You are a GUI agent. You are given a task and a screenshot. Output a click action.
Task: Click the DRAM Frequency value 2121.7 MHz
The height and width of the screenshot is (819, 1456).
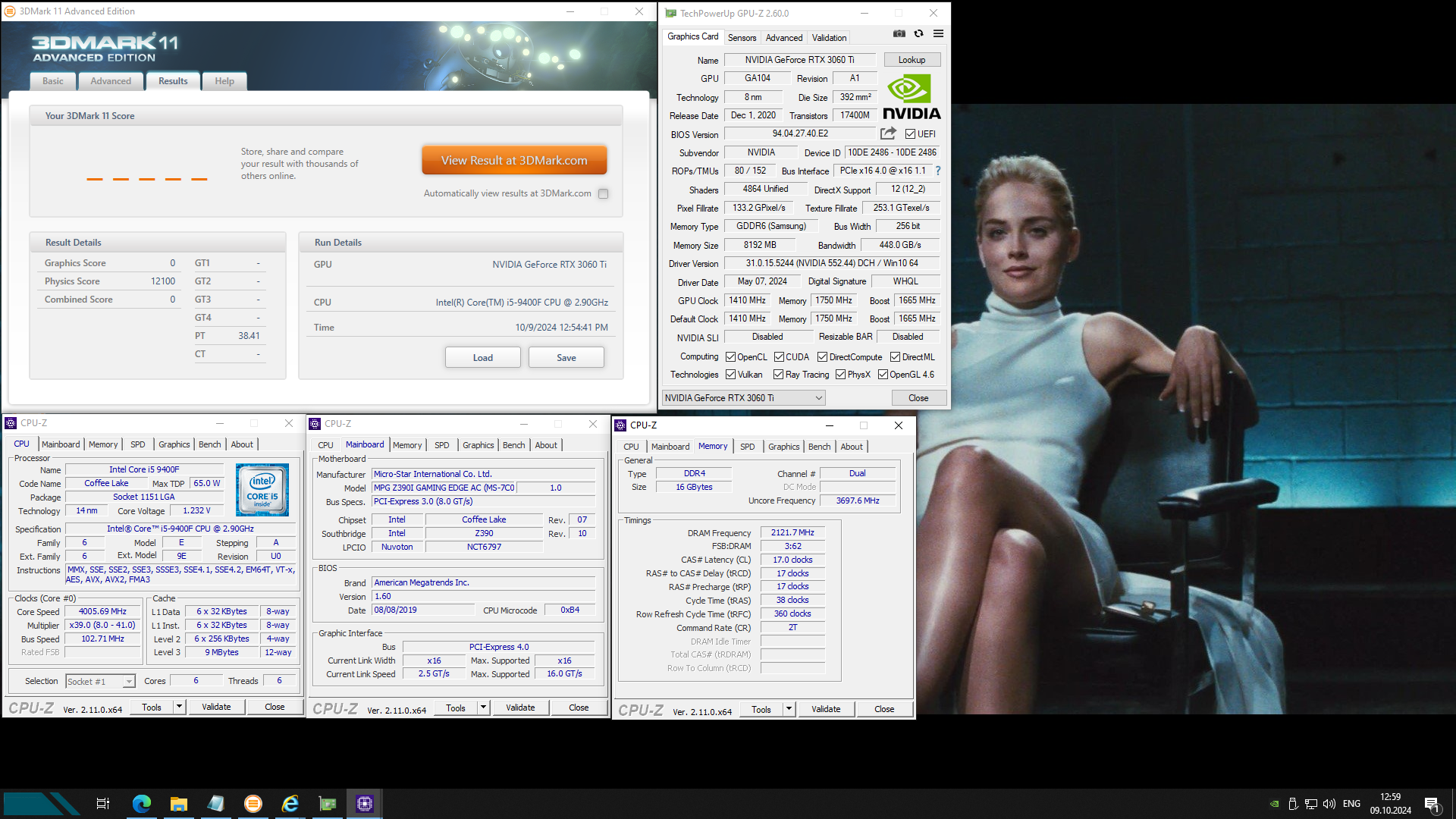(x=792, y=533)
